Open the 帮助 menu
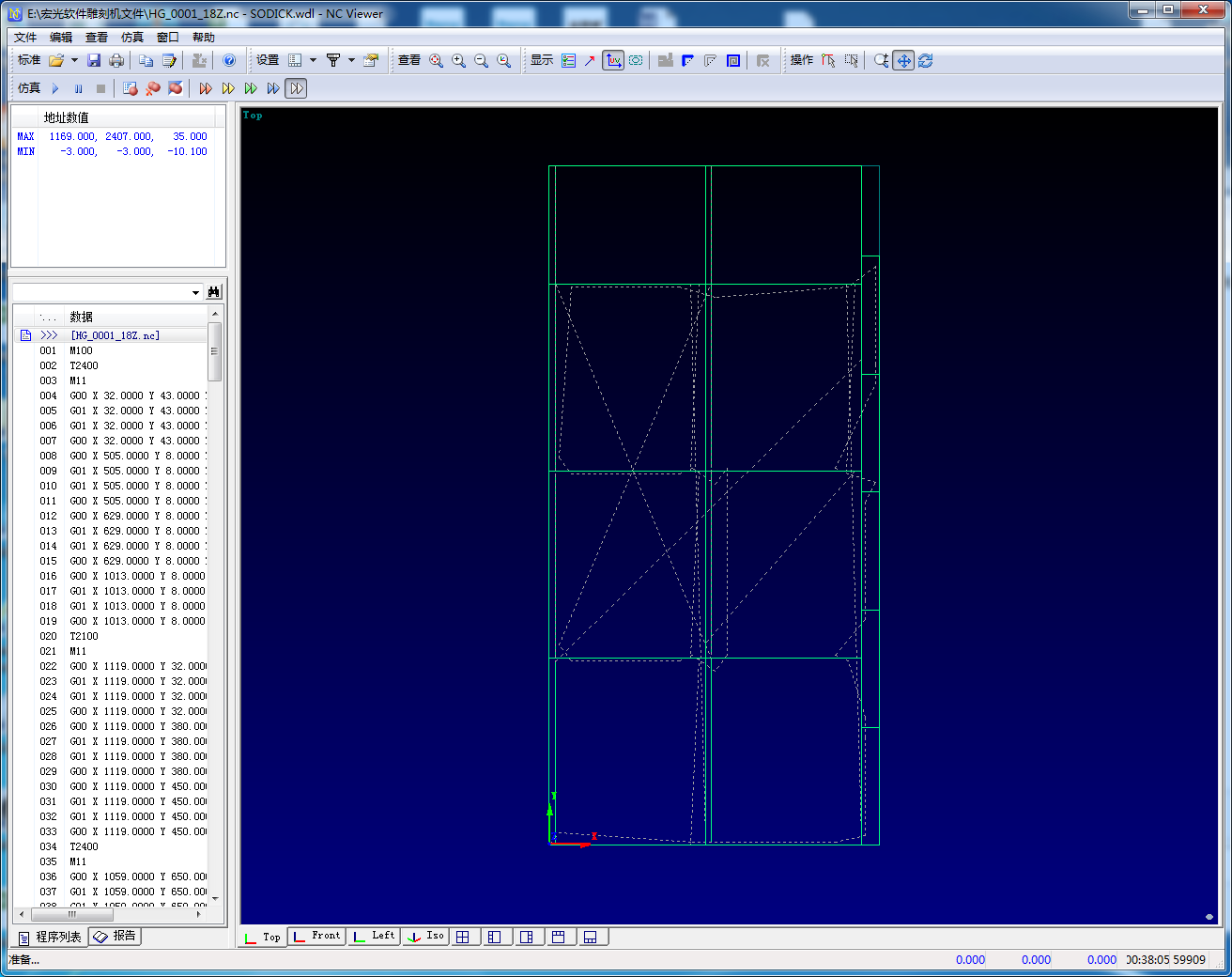 pos(204,38)
